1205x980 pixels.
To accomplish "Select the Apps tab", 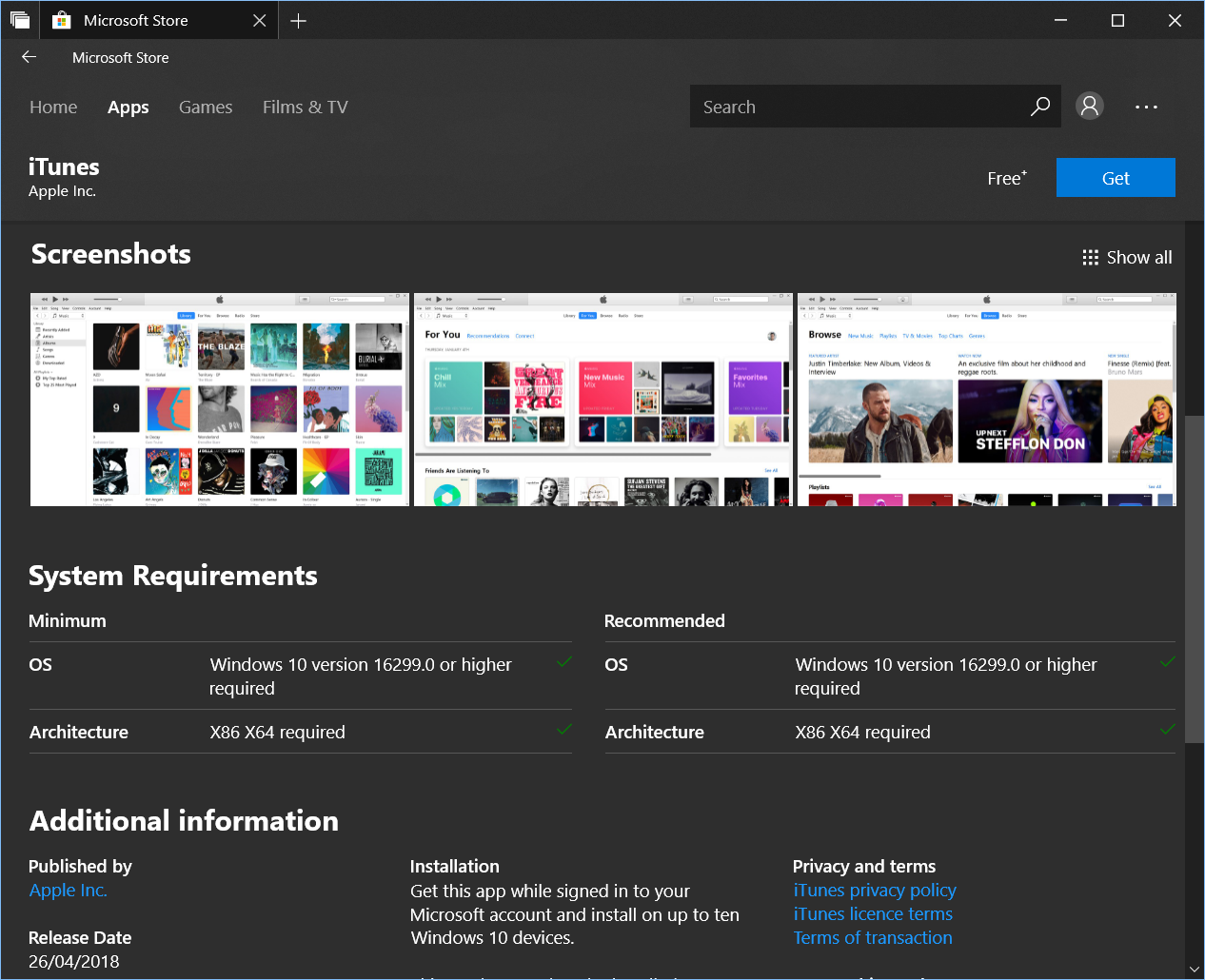I will [128, 108].
